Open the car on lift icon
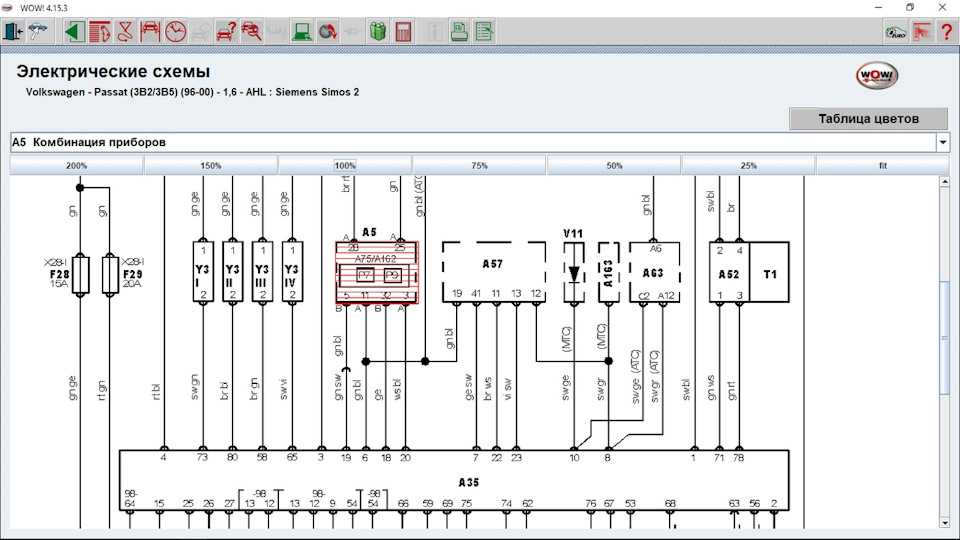The width and height of the screenshot is (960, 540). click(x=150, y=31)
